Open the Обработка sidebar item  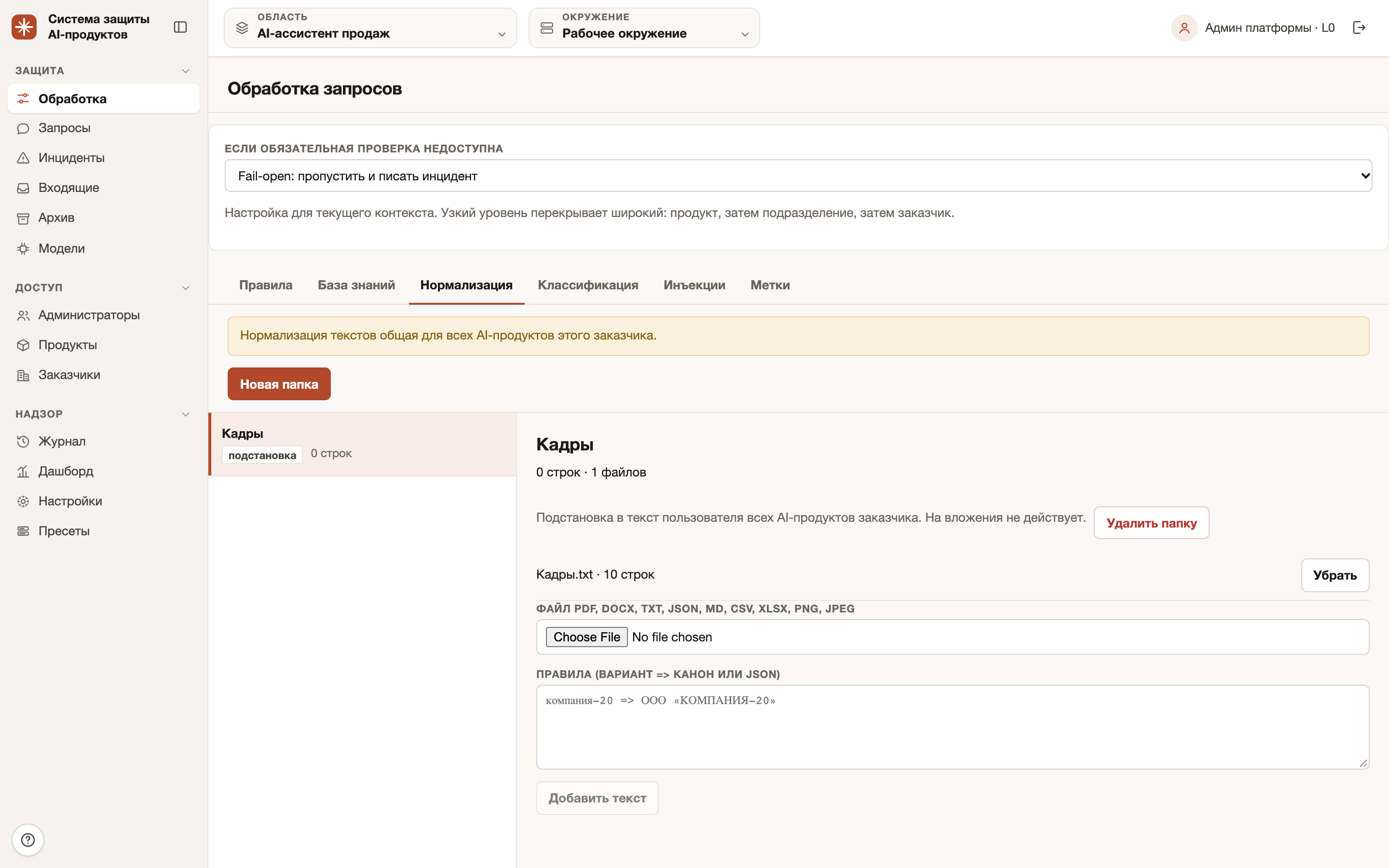click(x=104, y=99)
